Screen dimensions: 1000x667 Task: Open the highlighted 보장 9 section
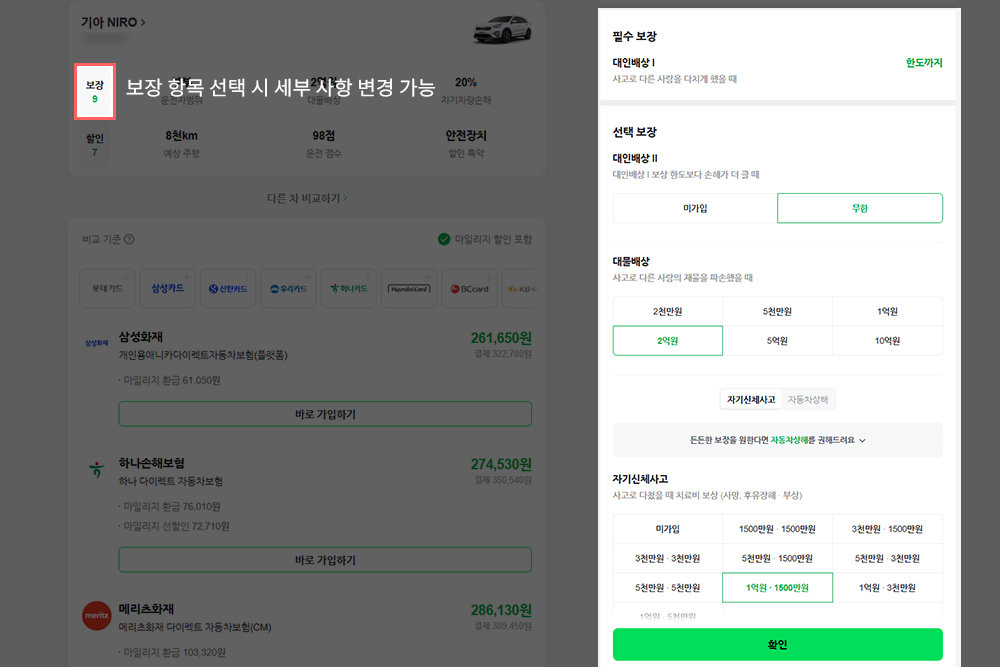click(95, 92)
